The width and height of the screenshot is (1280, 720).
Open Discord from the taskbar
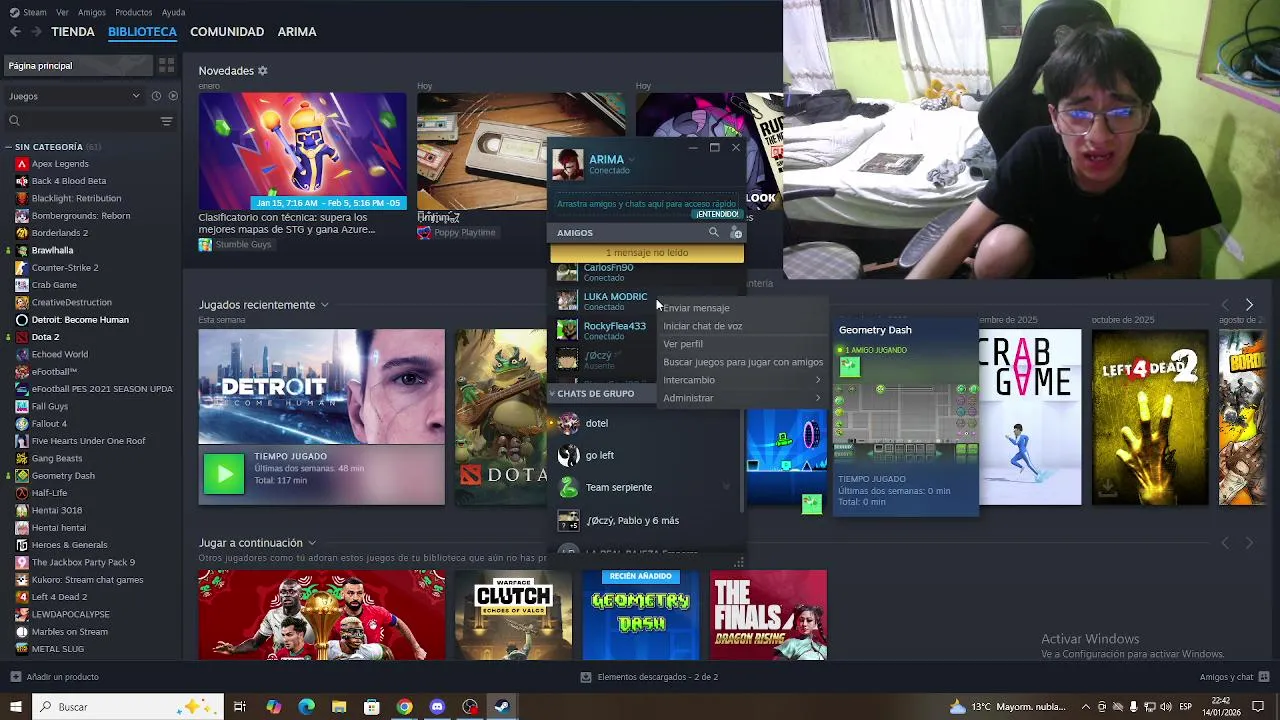(437, 707)
